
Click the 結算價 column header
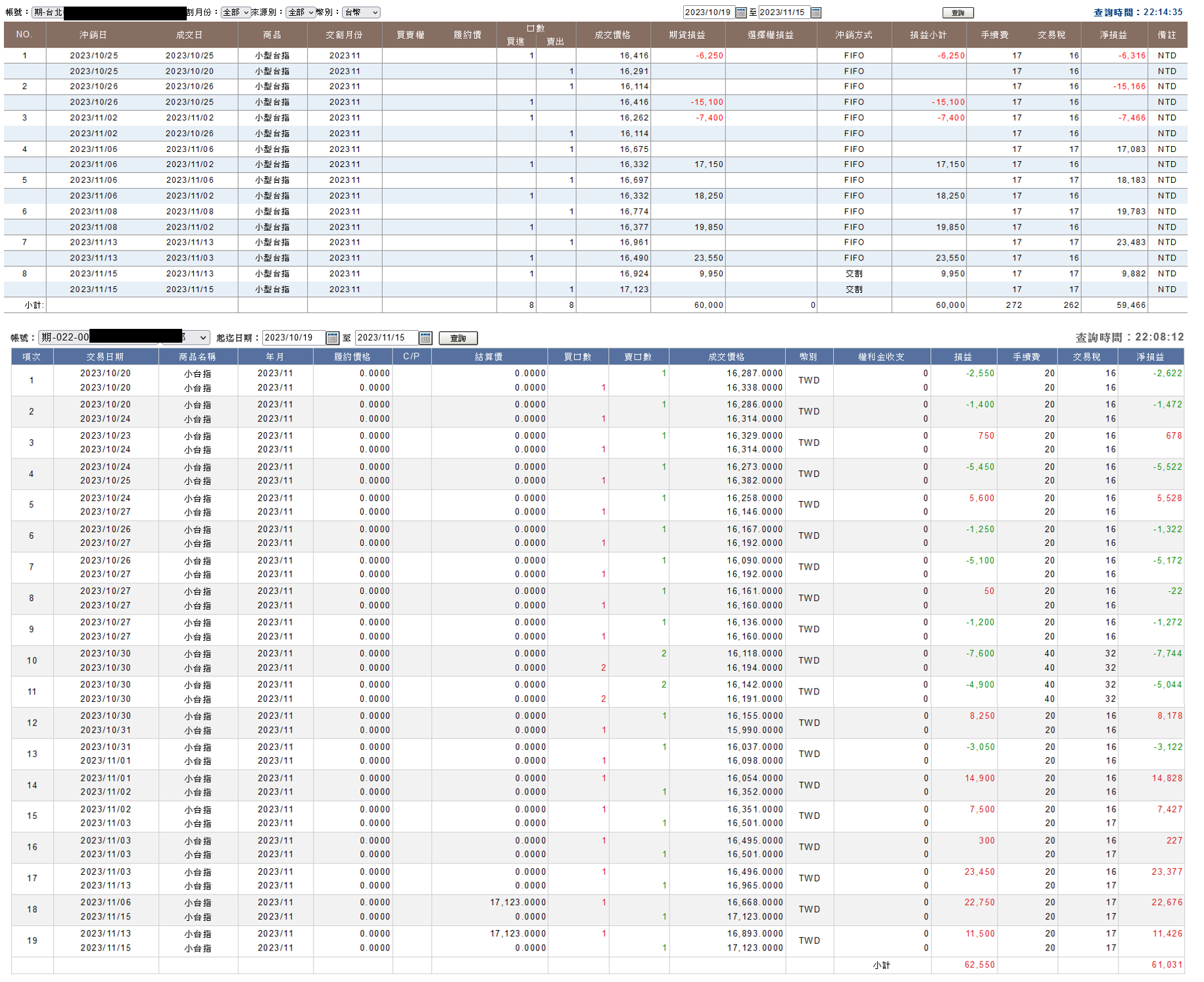coord(489,356)
